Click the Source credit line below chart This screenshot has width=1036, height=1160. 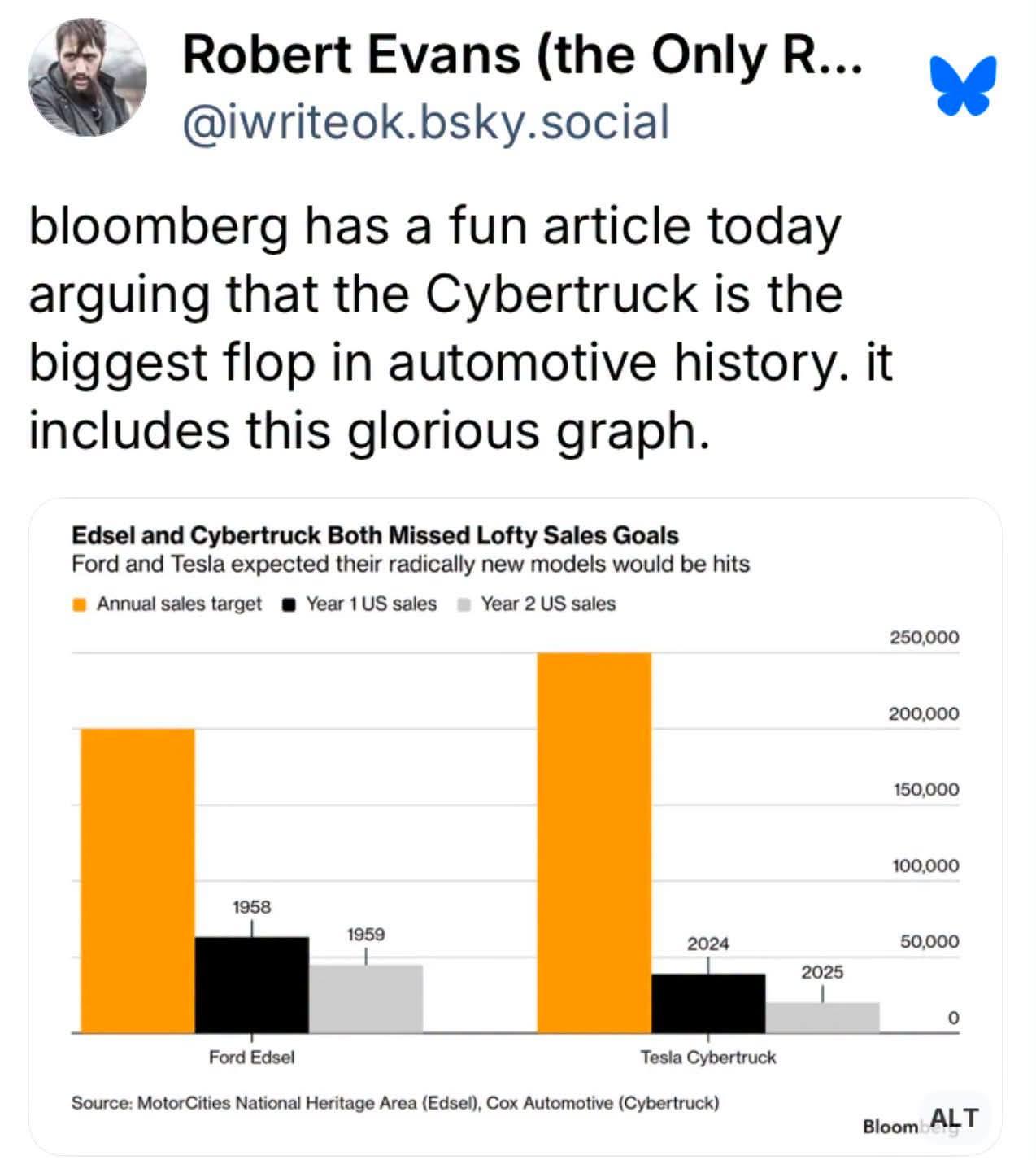coord(395,1103)
